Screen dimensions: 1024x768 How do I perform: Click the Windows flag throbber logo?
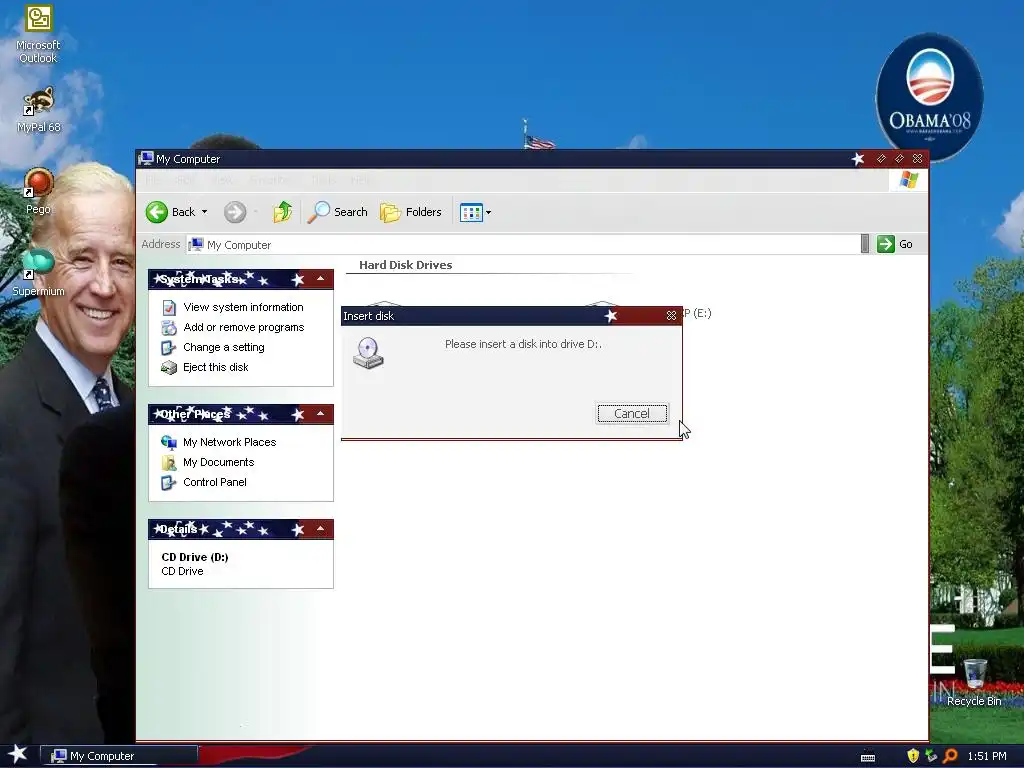[908, 180]
